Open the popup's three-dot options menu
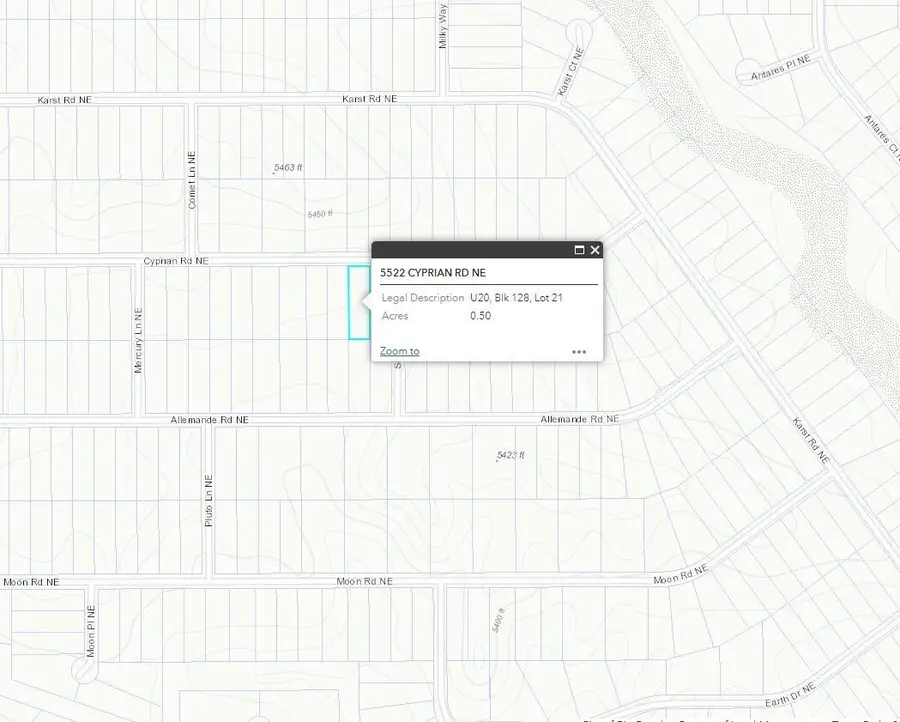The image size is (900, 722). click(579, 352)
